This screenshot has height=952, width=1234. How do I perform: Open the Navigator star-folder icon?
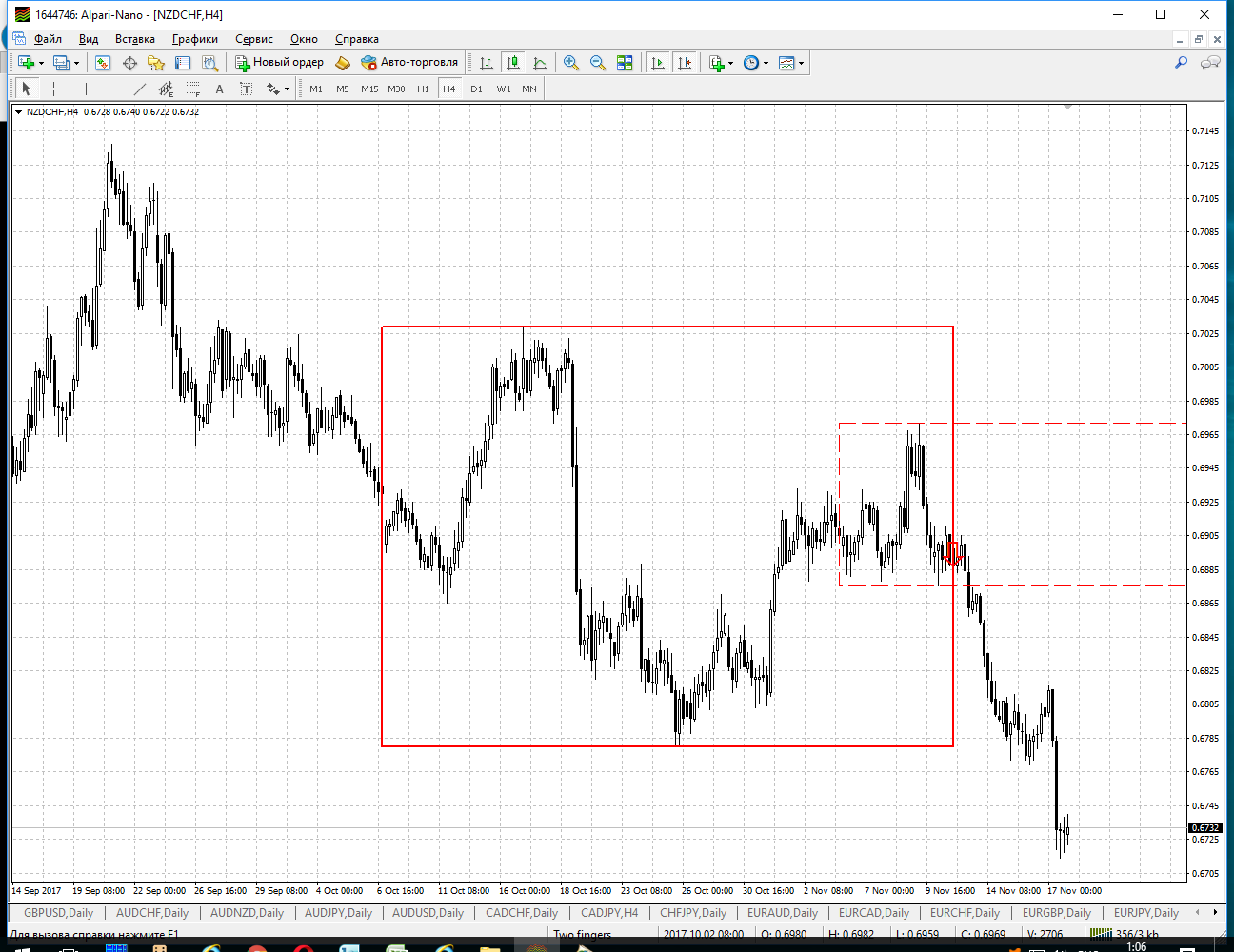[x=156, y=63]
